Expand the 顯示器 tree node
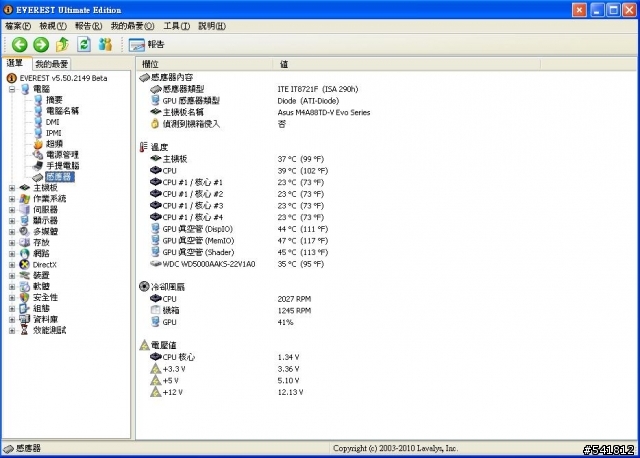Viewport: 640px width, 458px height. [12, 221]
